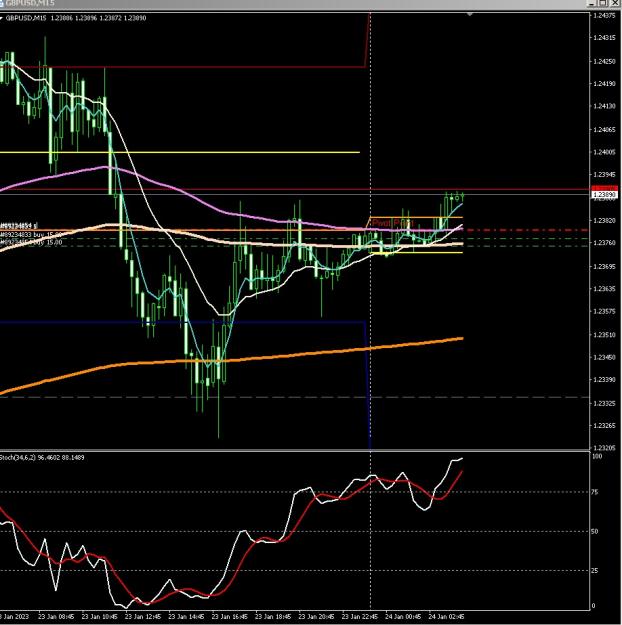Click time label 23 Jan 12:45
This screenshot has width=622, height=625.
point(143,617)
